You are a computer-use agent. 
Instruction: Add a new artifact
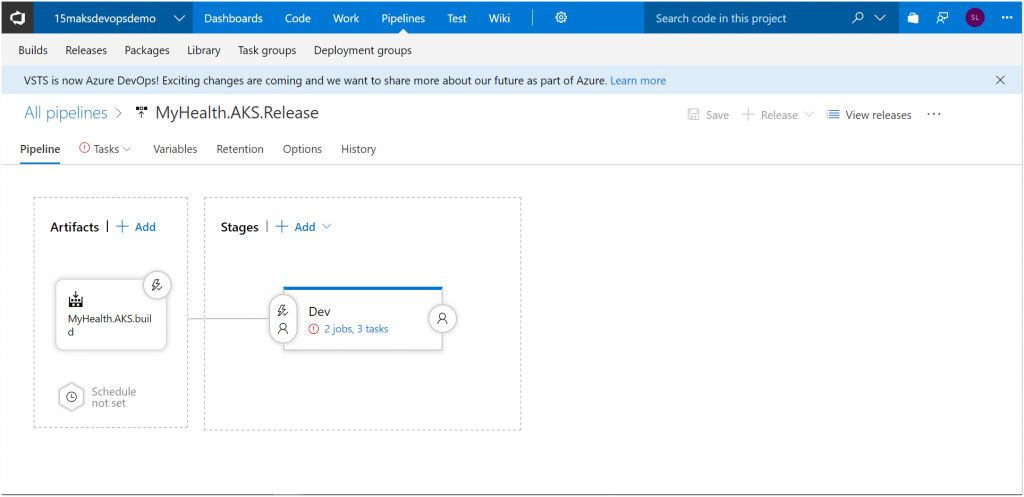(x=136, y=227)
